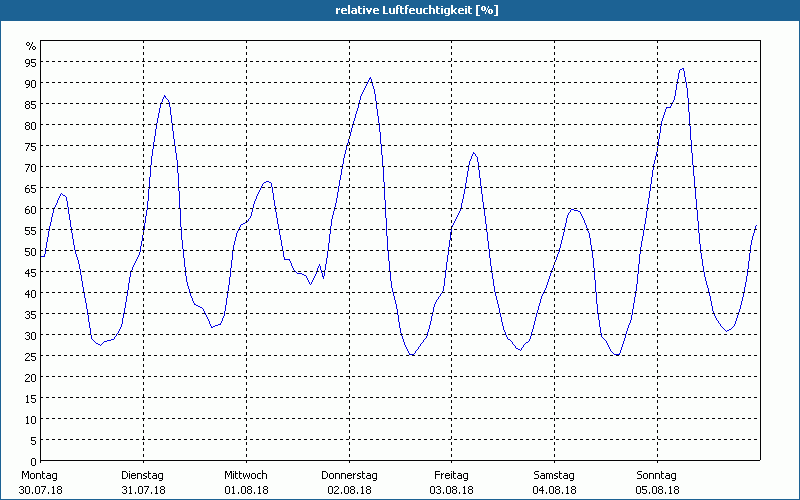
Task: Click the humidity peak on Dienstag
Action: pos(165,97)
